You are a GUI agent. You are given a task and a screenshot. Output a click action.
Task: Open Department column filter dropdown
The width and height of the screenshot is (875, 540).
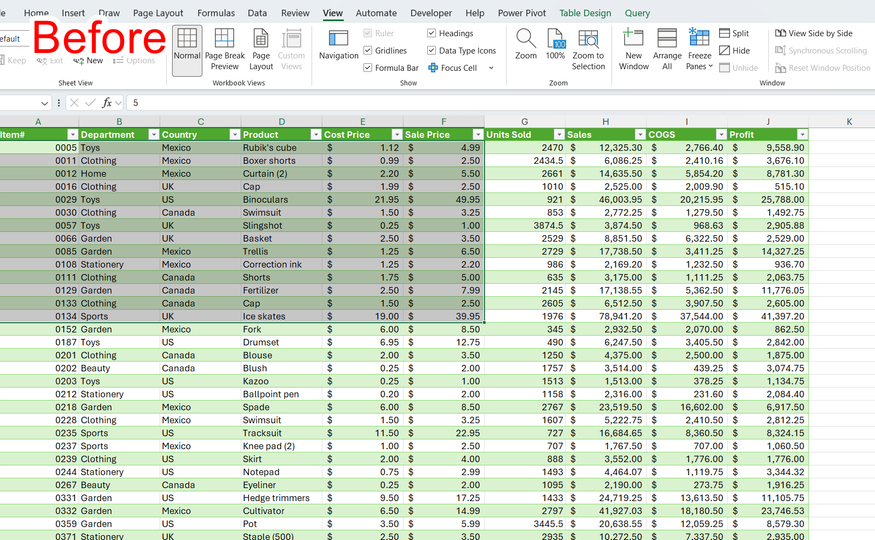click(x=153, y=134)
